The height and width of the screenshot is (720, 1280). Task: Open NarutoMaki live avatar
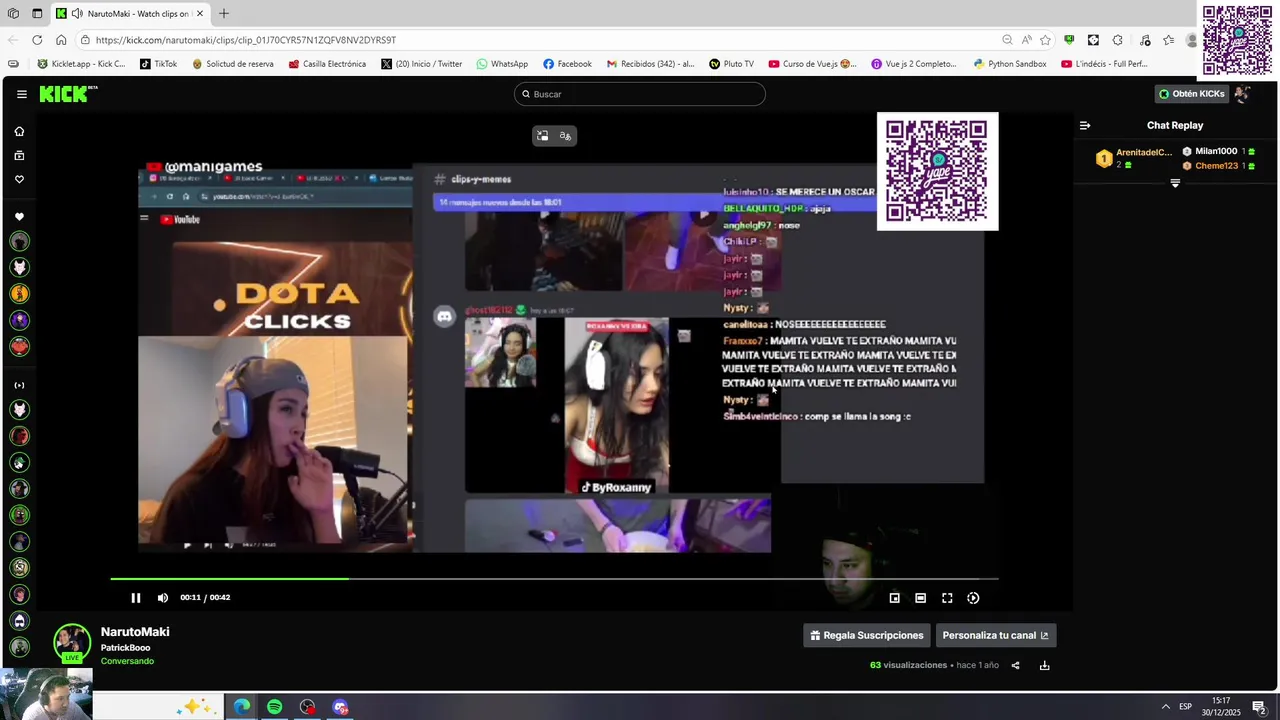click(x=72, y=643)
